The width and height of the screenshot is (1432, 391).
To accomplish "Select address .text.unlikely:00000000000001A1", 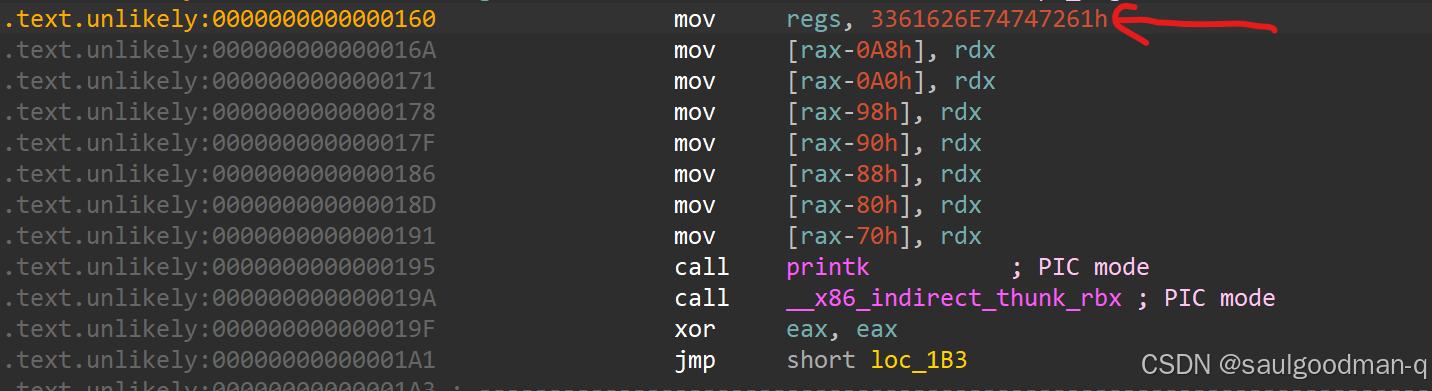I will [220, 360].
